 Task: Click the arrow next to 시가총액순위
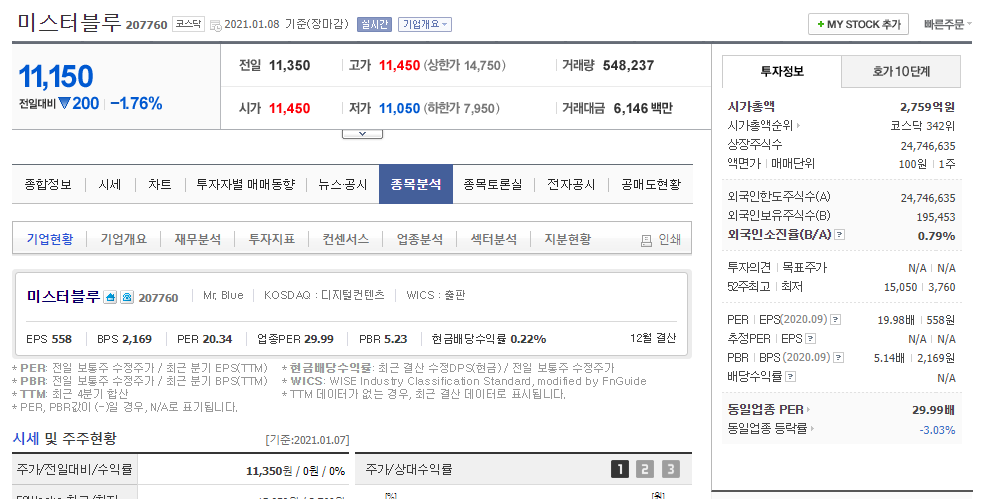coord(798,126)
